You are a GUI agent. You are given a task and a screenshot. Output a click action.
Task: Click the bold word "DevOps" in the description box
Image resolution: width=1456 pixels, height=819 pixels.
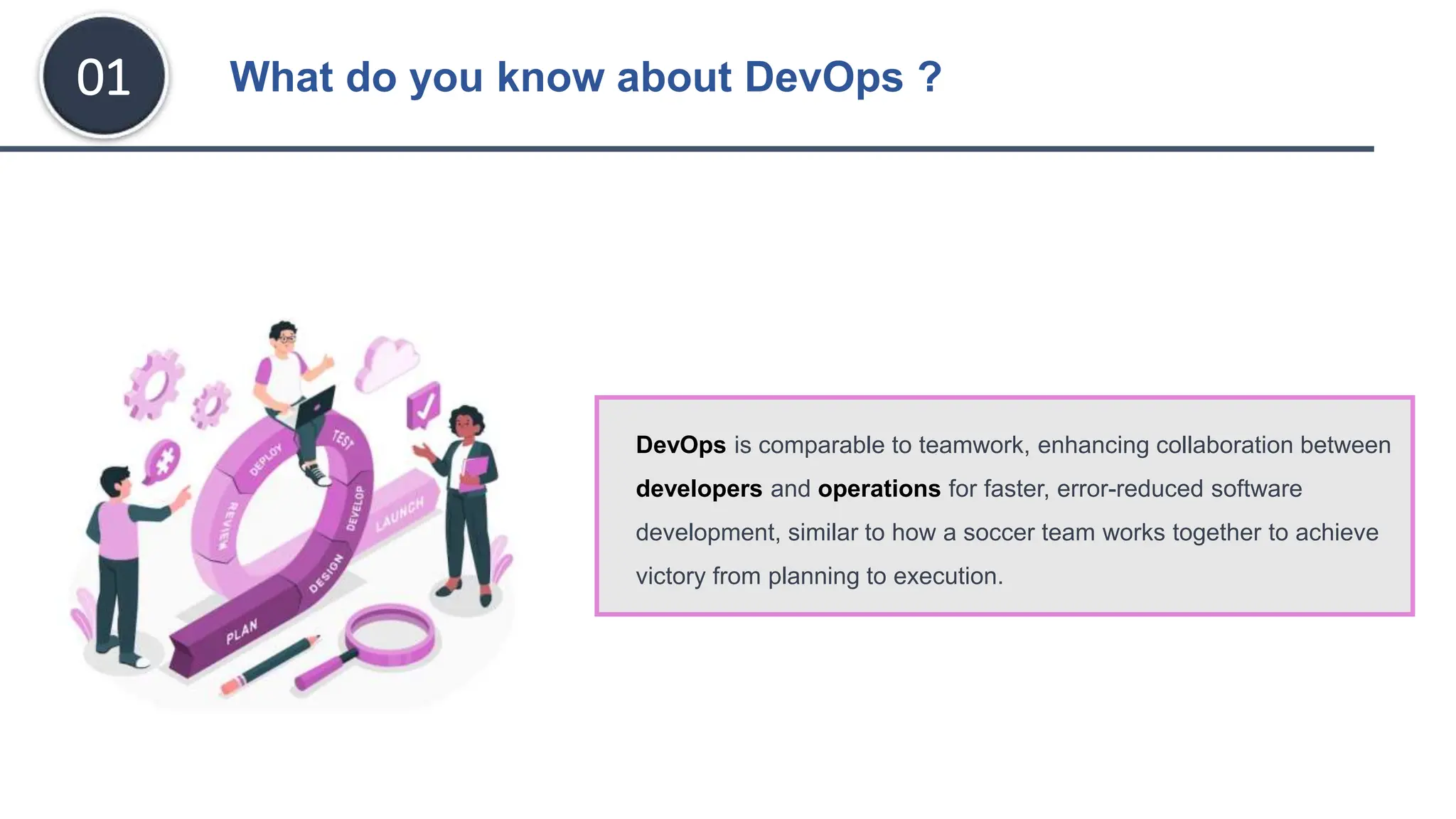[680, 445]
